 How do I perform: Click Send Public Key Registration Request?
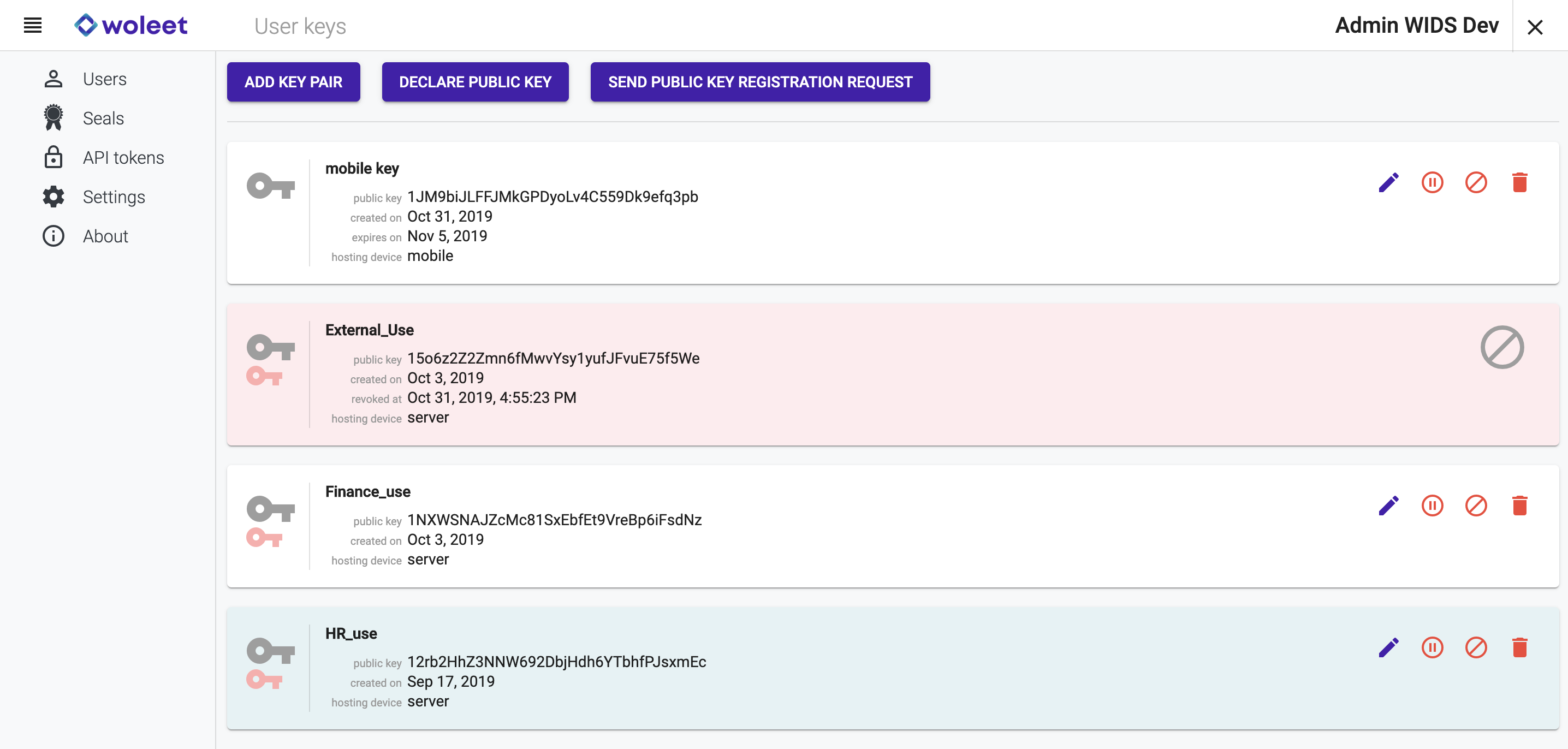pyautogui.click(x=759, y=82)
